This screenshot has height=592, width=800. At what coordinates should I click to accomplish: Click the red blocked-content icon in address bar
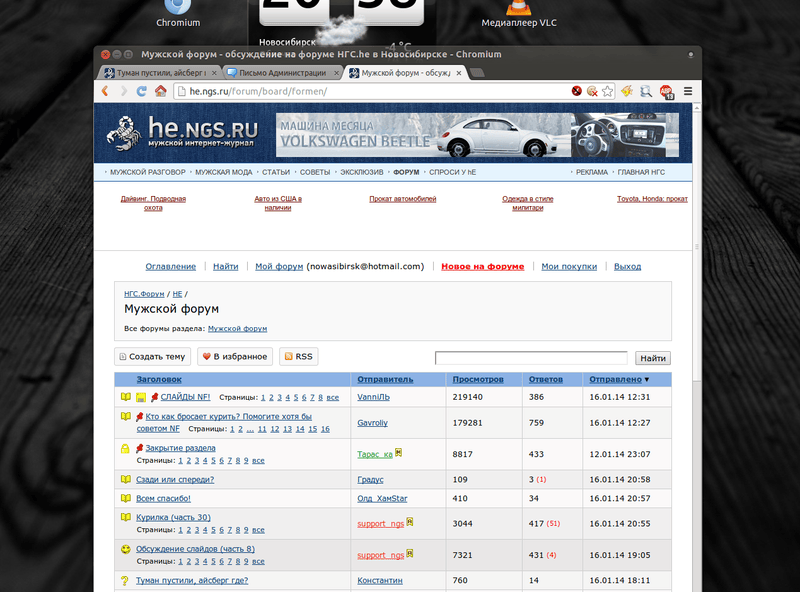[x=577, y=91]
